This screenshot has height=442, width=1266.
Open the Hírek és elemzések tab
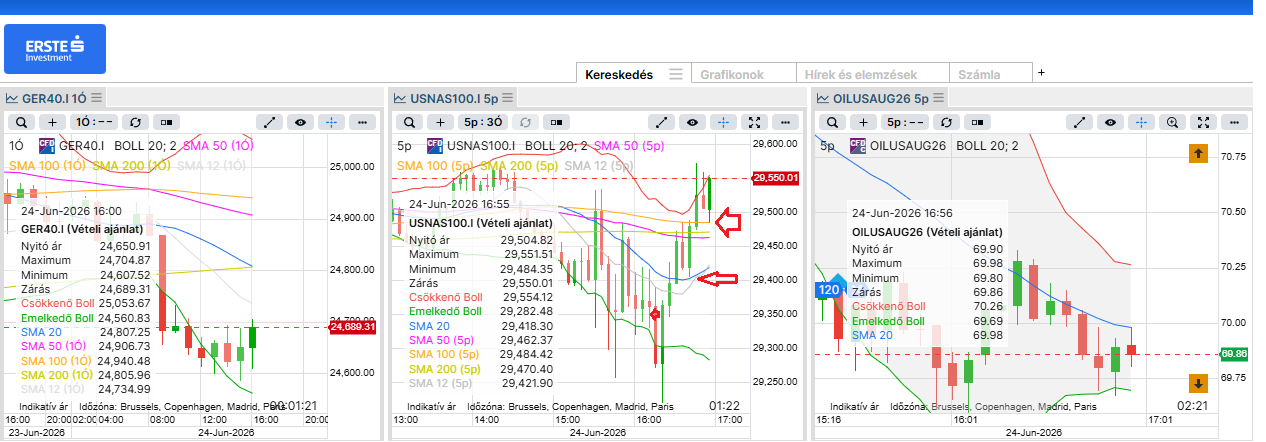click(x=874, y=74)
